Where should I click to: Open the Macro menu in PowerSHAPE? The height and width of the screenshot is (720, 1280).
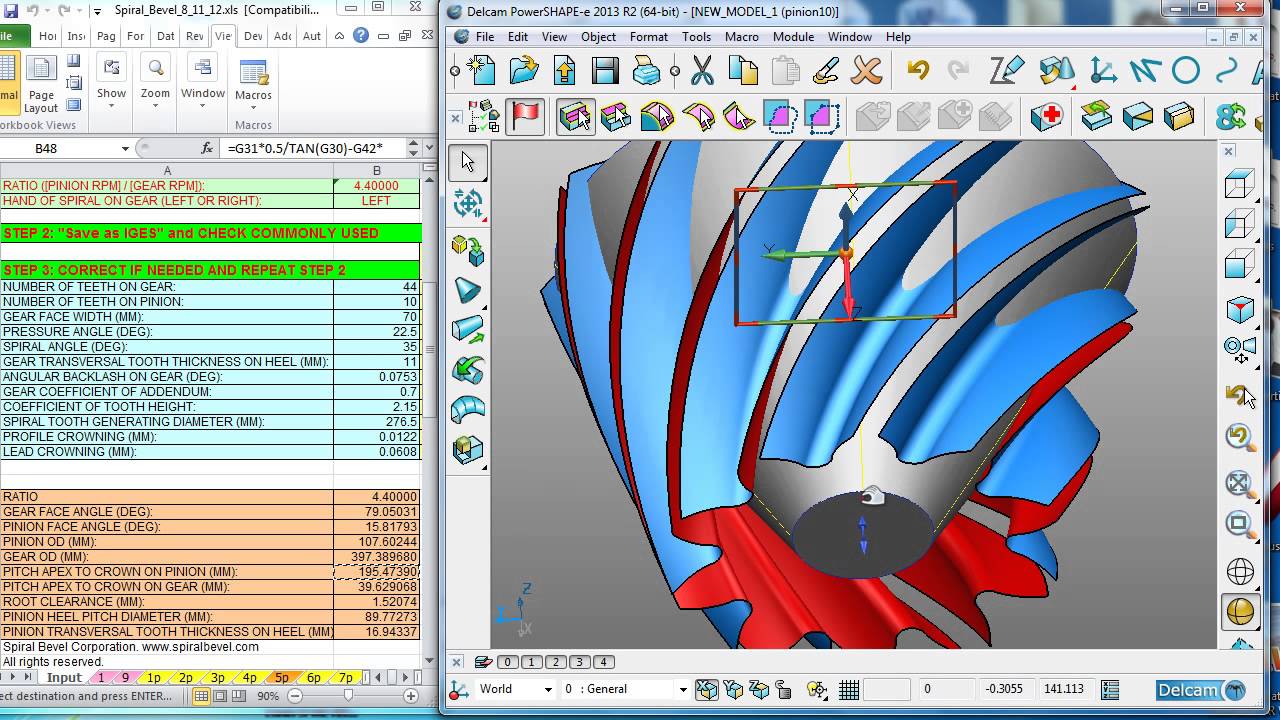pyautogui.click(x=742, y=37)
